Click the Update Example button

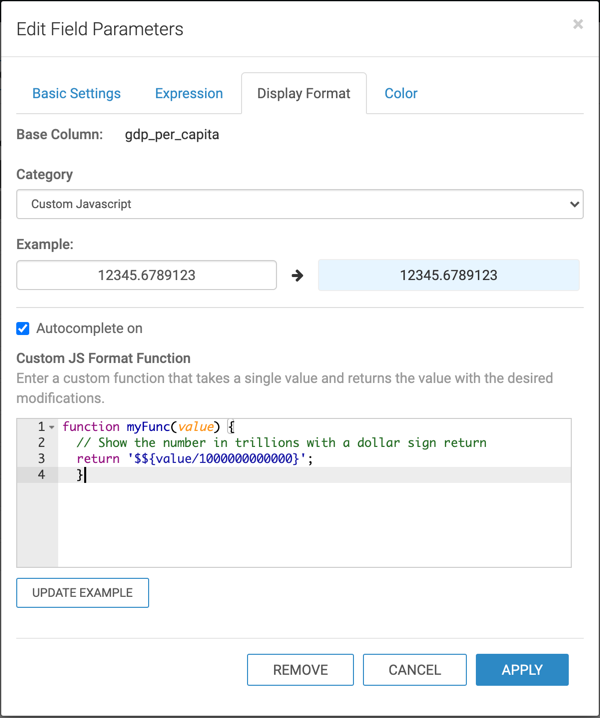[82, 593]
